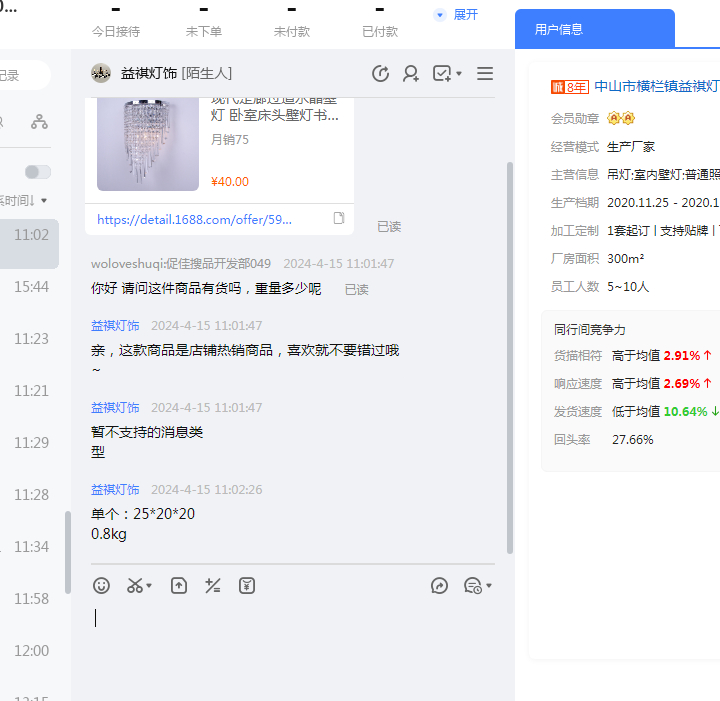Open the detail.1688.com product link
The width and height of the screenshot is (720, 701).
[x=195, y=219]
